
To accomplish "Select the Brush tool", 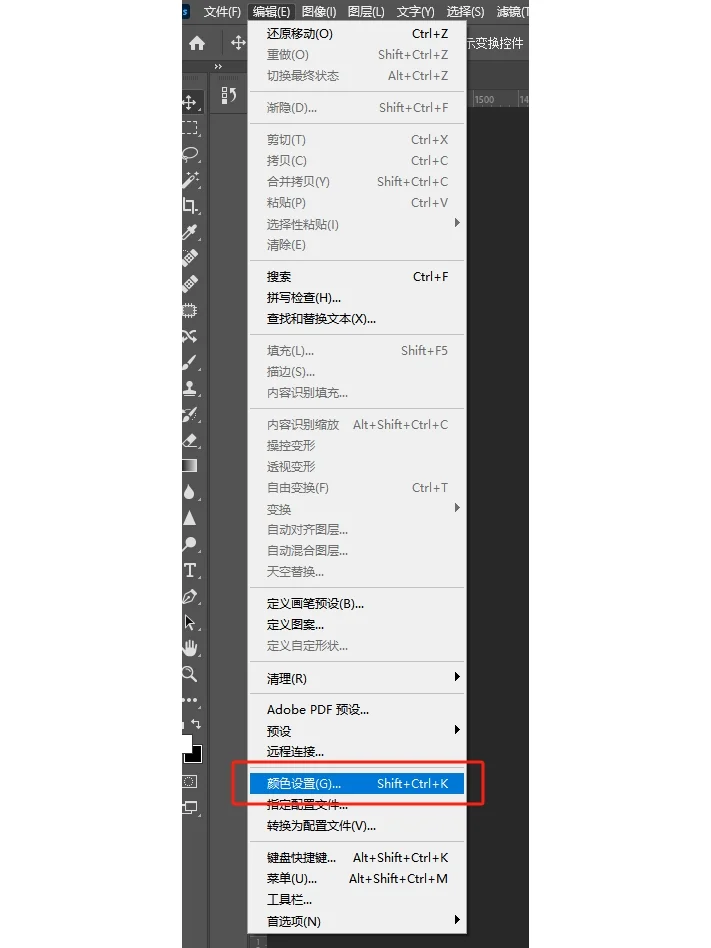I will click(190, 362).
